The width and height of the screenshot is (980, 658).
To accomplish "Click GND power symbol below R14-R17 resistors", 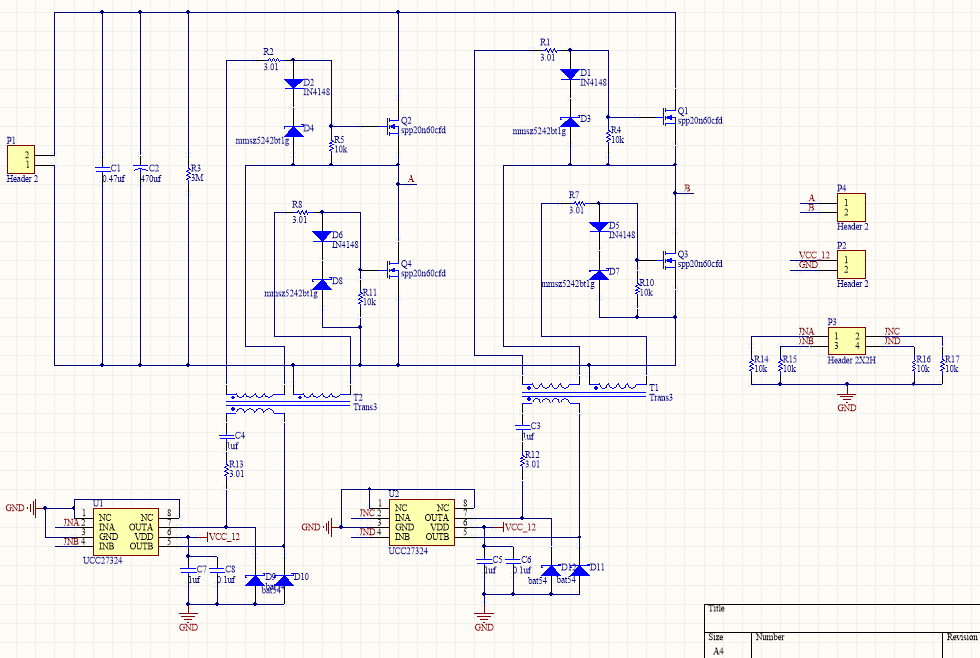I will click(x=847, y=400).
